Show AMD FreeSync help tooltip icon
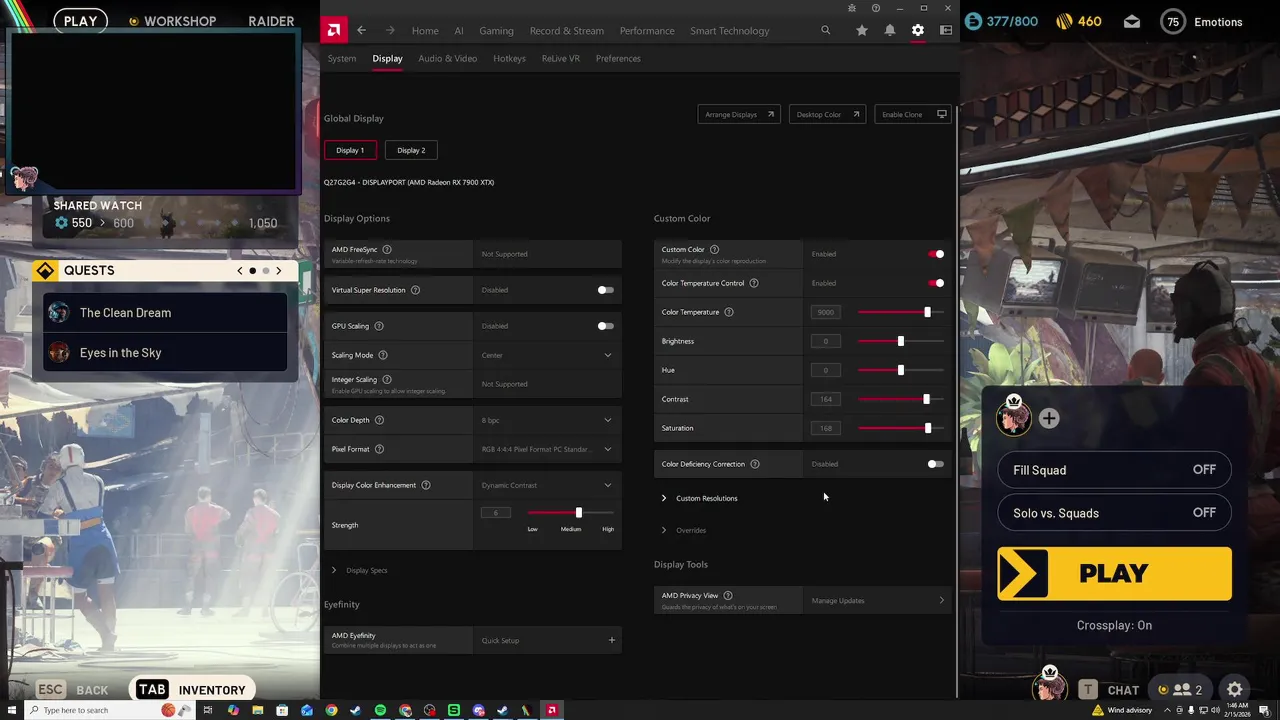 click(x=387, y=249)
